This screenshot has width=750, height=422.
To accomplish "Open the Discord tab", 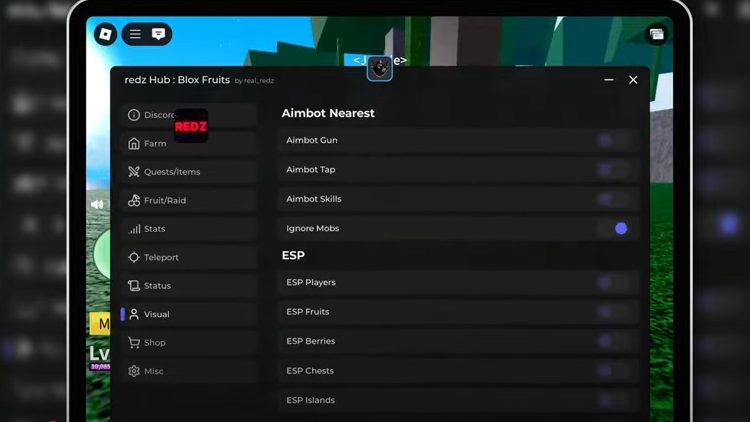I will pos(189,115).
